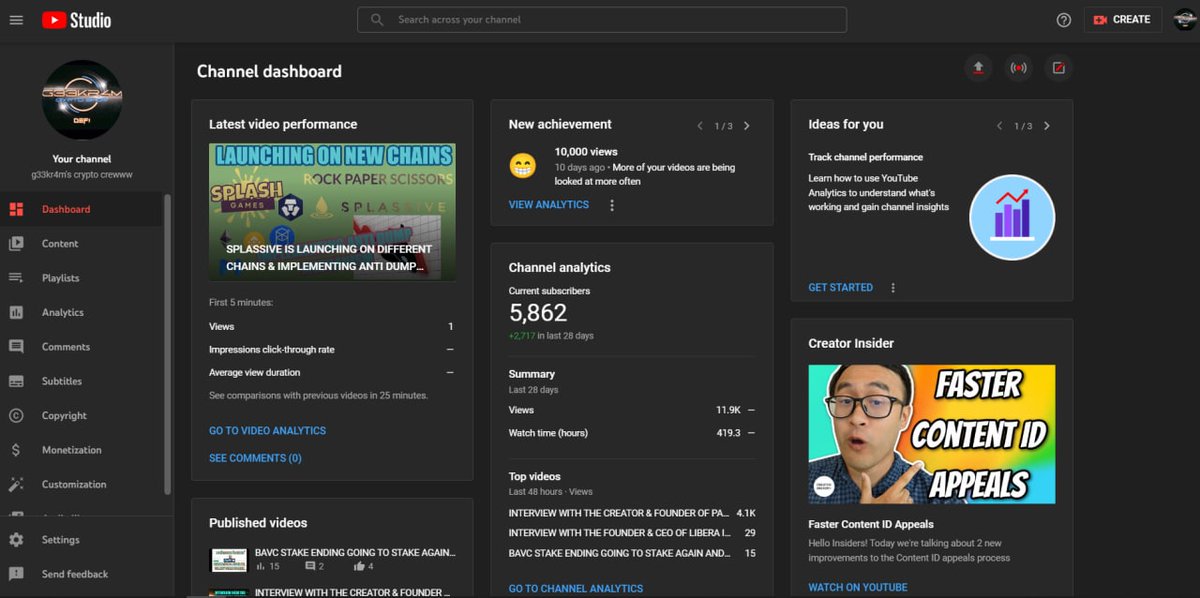Go to next Ideas for you card

coord(1046,126)
